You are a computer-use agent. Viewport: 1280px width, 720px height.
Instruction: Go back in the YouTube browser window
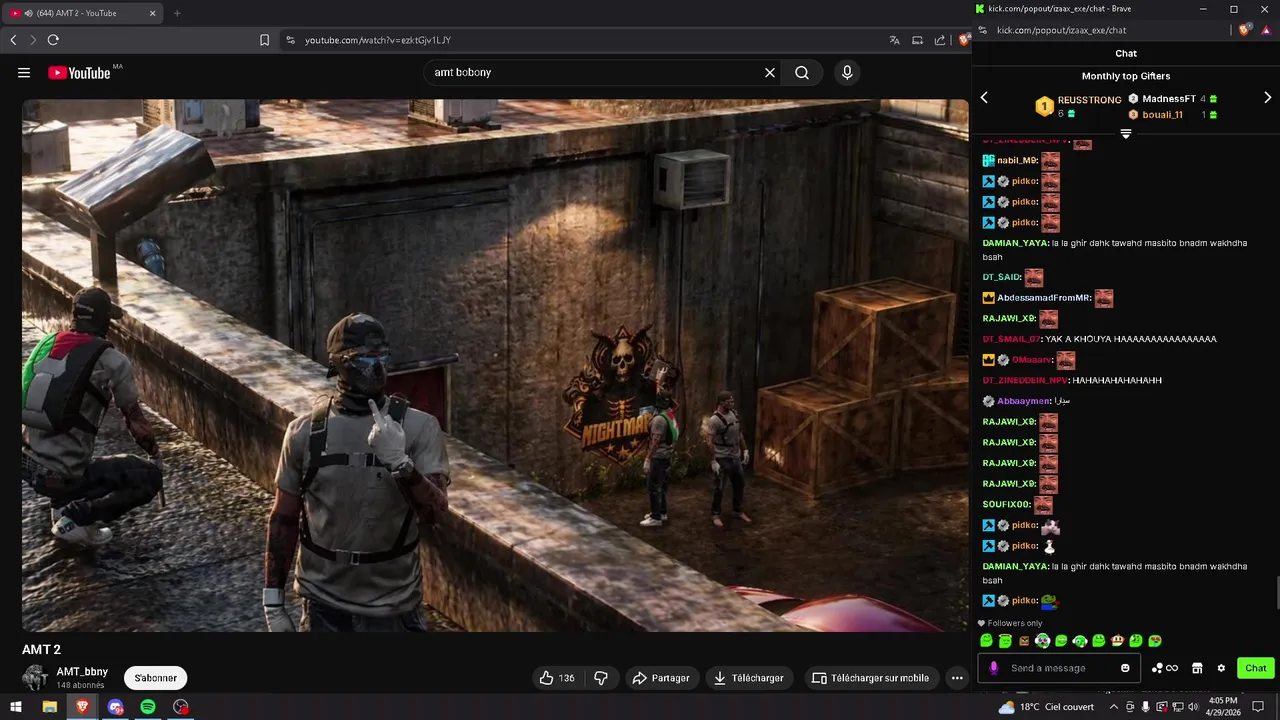(x=13, y=40)
